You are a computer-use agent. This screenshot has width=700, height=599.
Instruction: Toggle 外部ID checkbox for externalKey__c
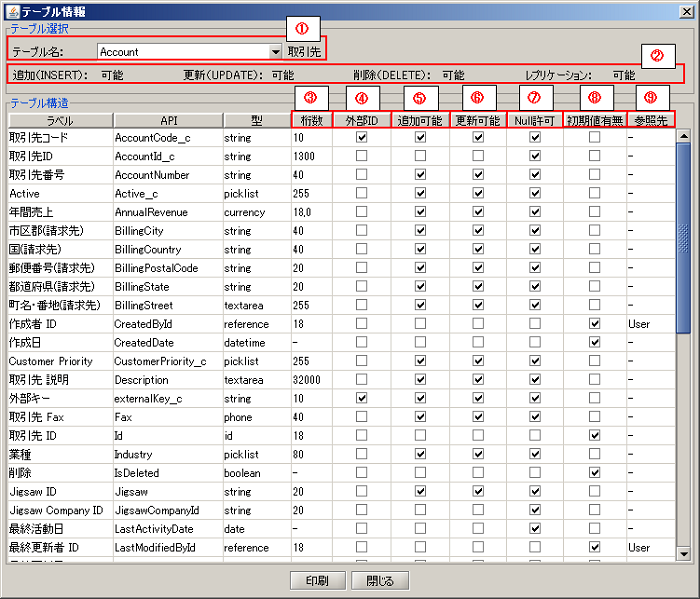click(x=362, y=398)
